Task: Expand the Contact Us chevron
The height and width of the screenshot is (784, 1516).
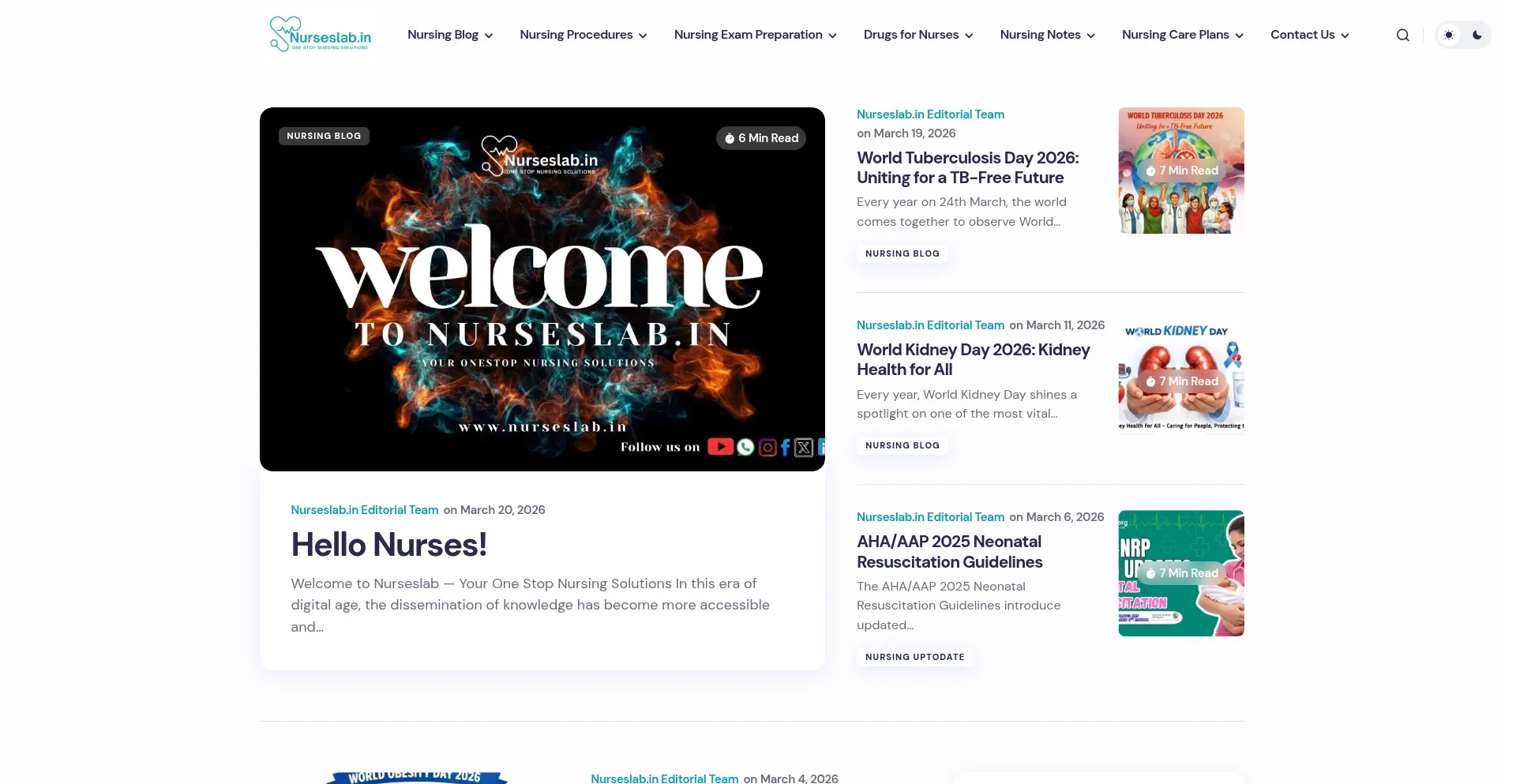Action: click(1345, 36)
